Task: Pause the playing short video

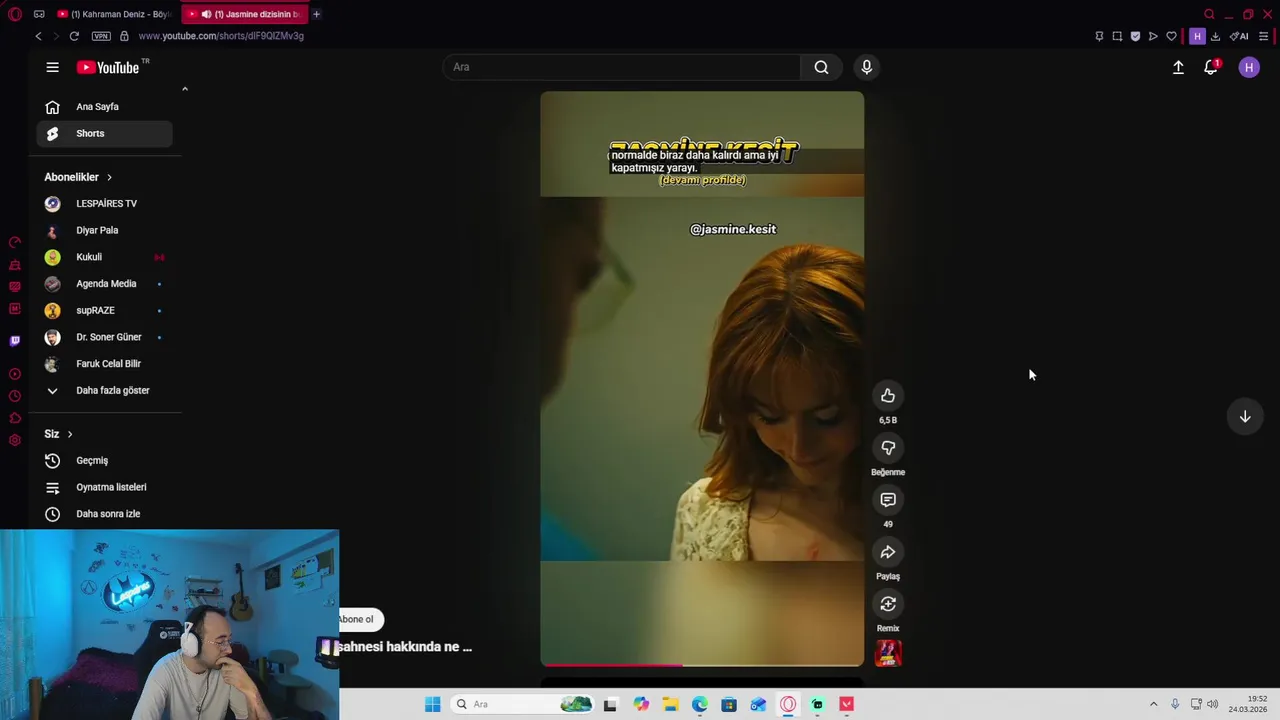Action: [x=702, y=378]
